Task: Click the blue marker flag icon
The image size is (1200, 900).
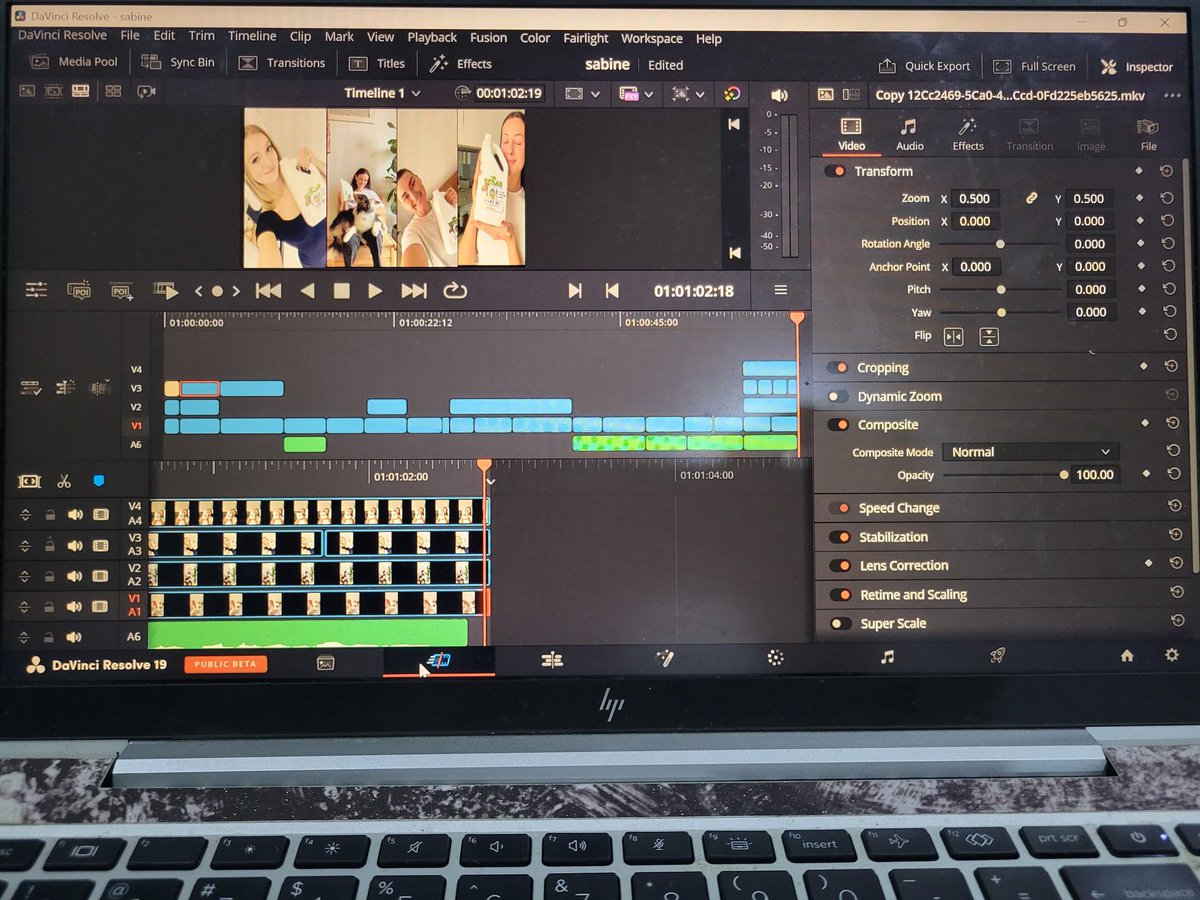Action: tap(98, 481)
